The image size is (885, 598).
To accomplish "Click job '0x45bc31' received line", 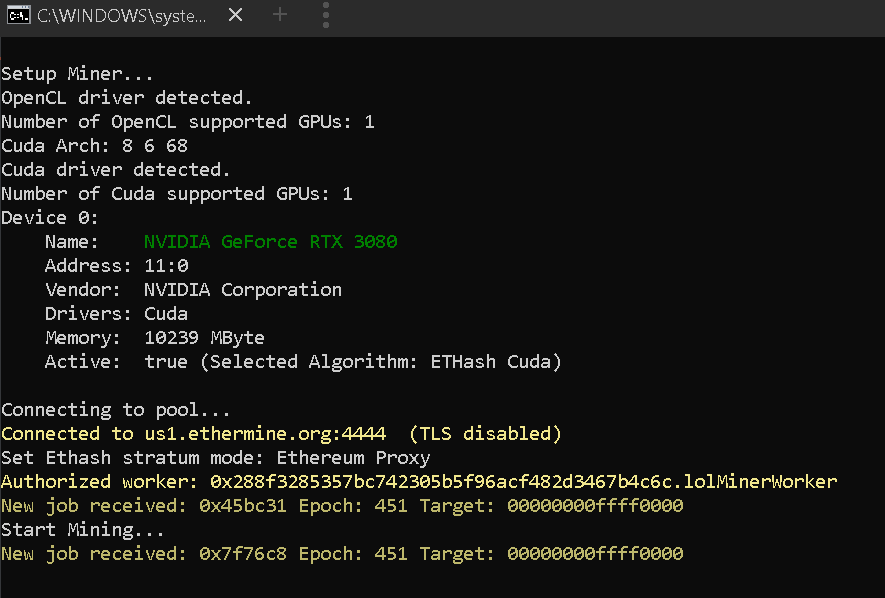I will point(342,505).
